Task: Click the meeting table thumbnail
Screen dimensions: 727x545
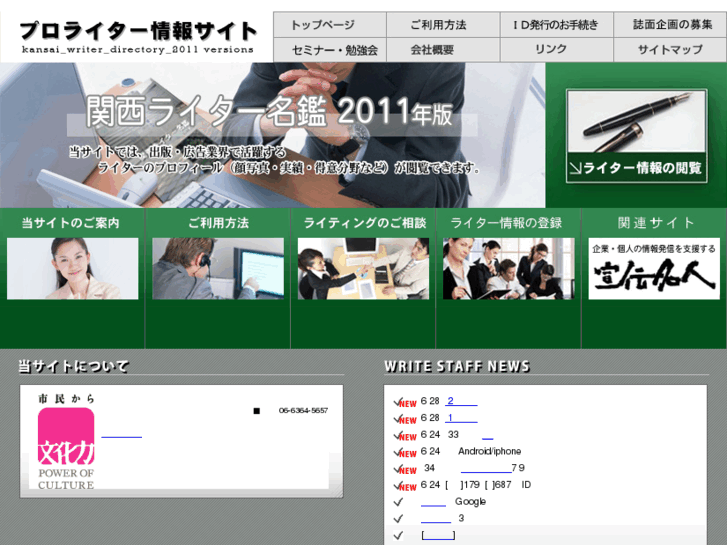Action: click(x=363, y=269)
